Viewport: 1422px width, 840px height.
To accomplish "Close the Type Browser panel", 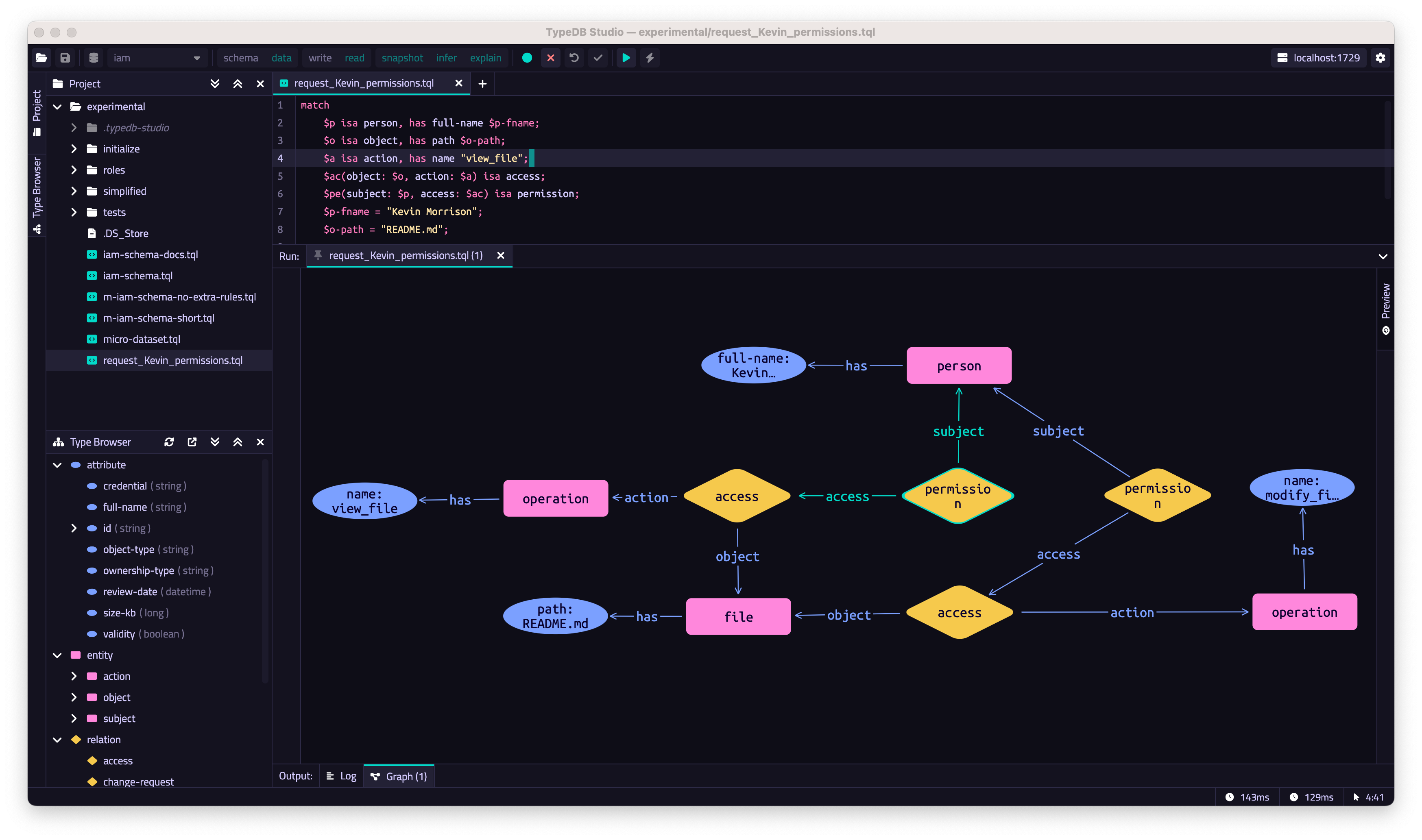I will click(x=260, y=442).
